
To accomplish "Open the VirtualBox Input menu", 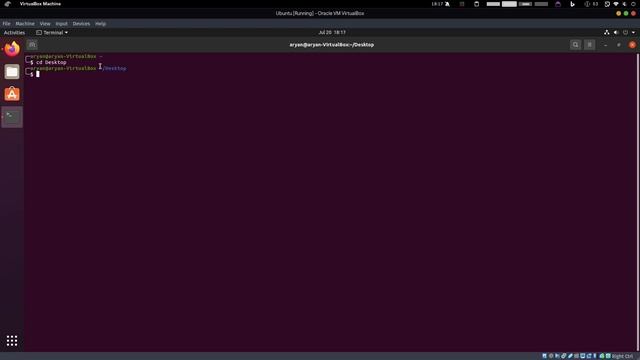I will pyautogui.click(x=62, y=24).
